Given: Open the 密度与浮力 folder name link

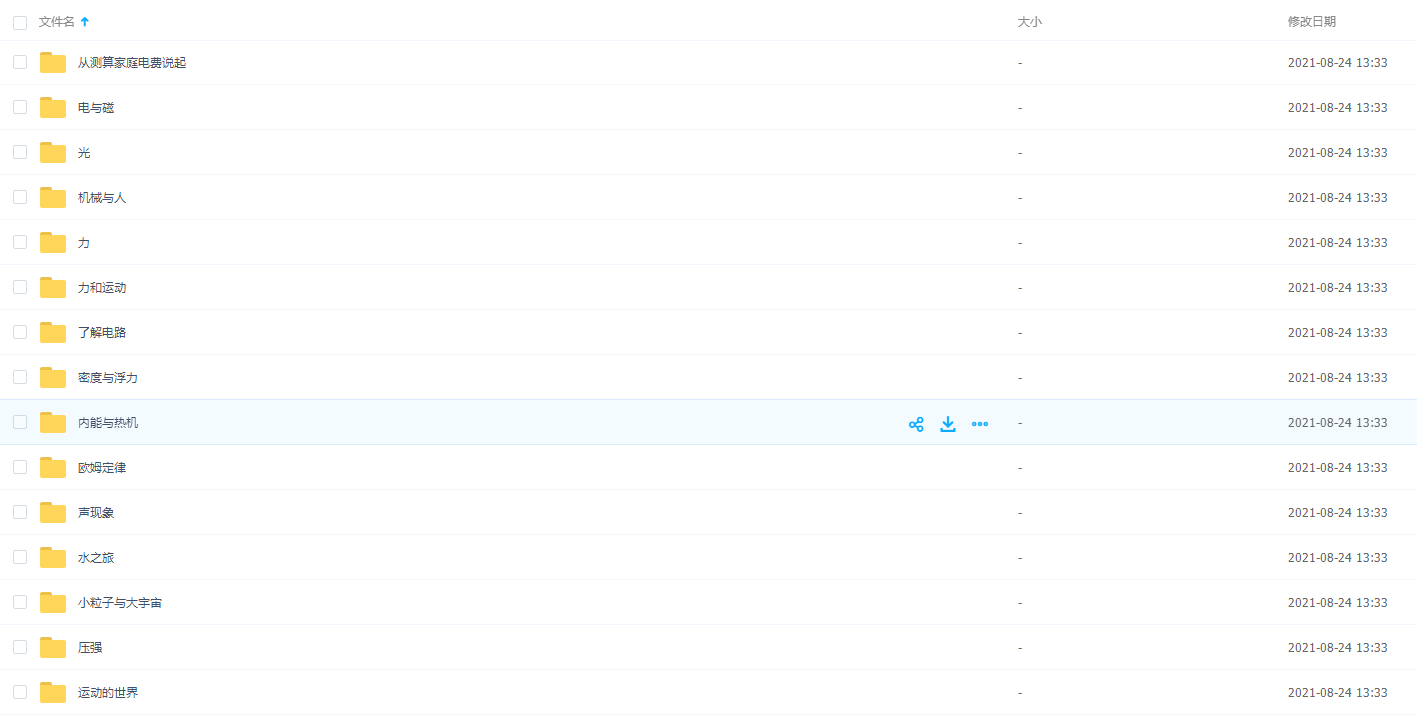Looking at the screenshot, I should point(108,378).
